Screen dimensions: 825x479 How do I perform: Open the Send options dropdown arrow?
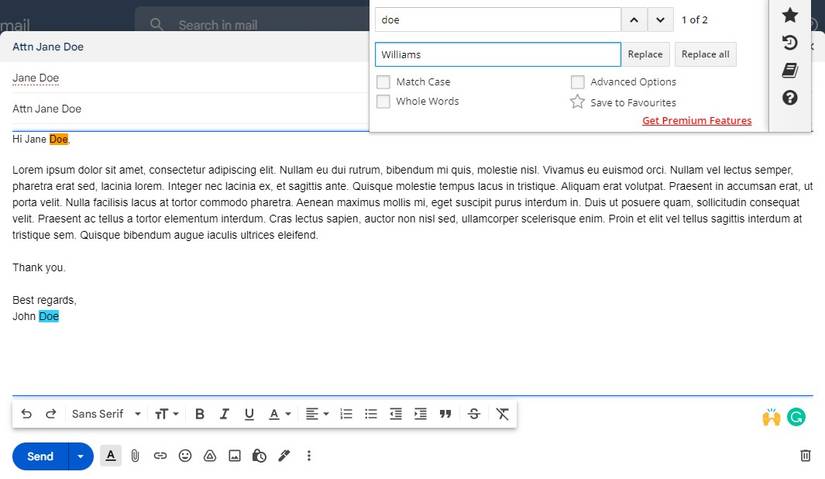click(x=81, y=456)
